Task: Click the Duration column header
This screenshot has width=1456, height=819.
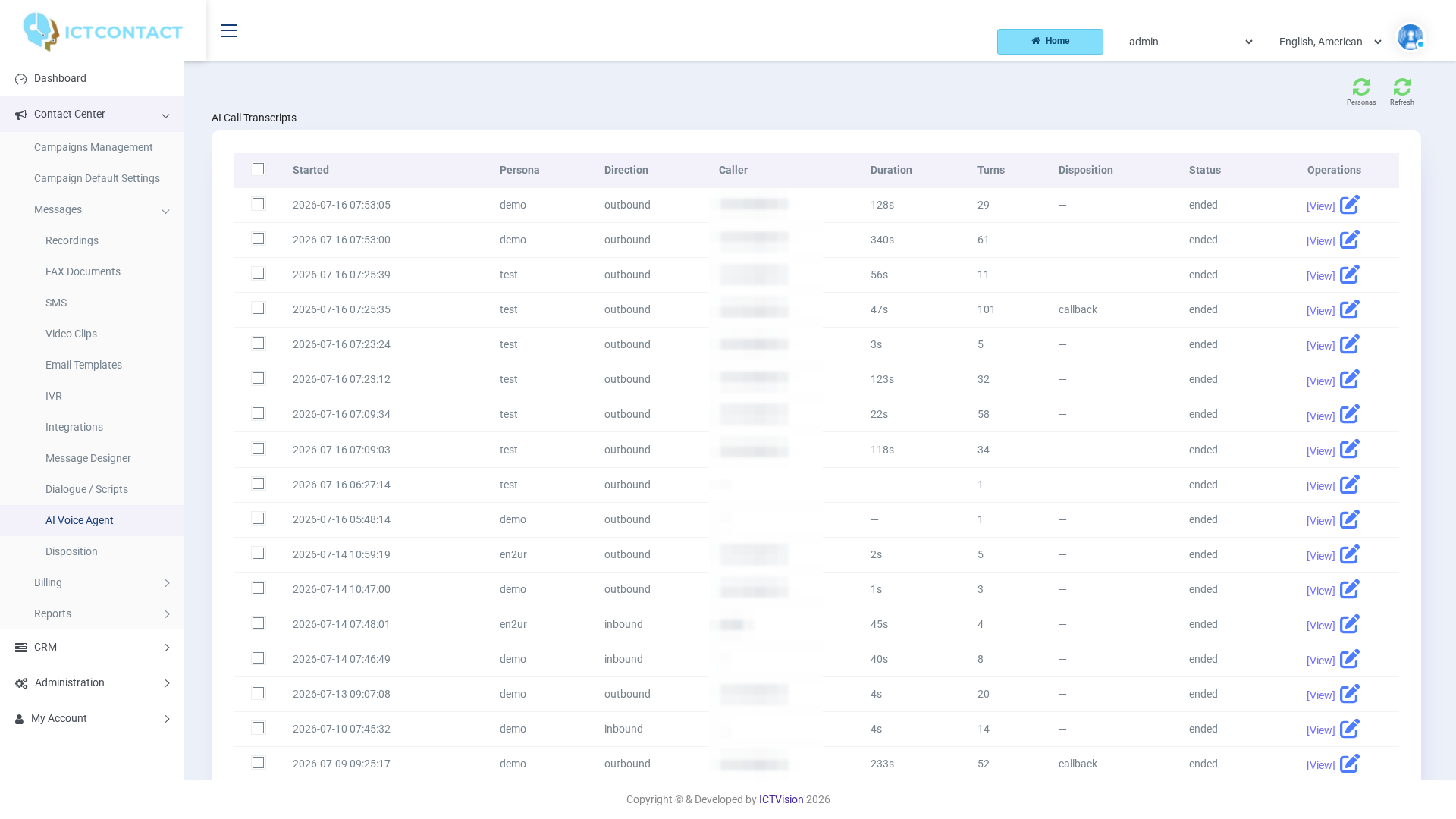Action: [x=891, y=170]
